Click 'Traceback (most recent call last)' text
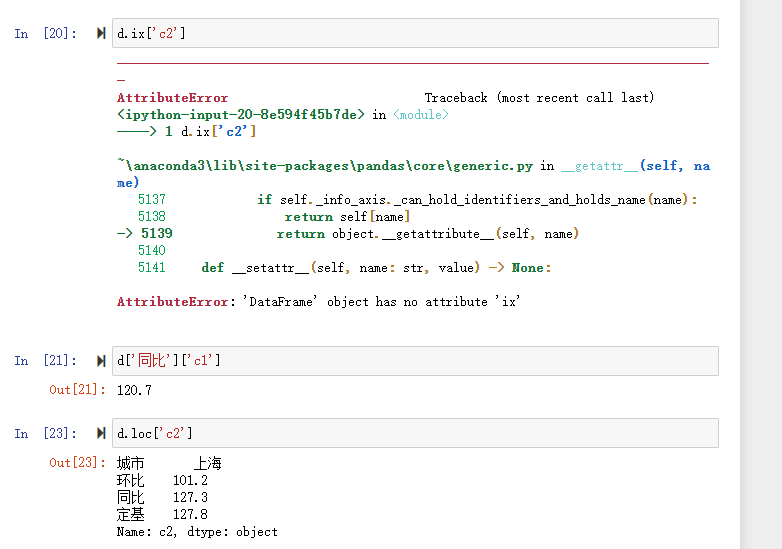The image size is (782, 549). tap(539, 98)
